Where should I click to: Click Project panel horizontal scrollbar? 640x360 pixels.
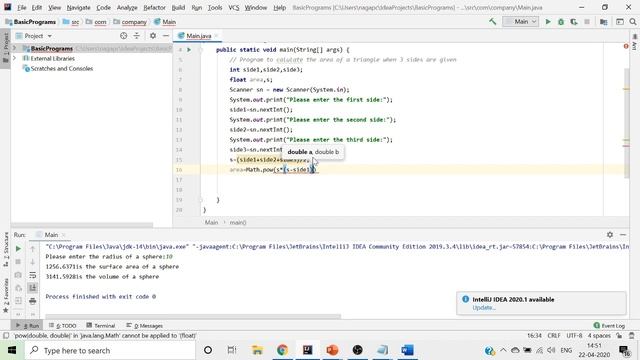point(82,225)
